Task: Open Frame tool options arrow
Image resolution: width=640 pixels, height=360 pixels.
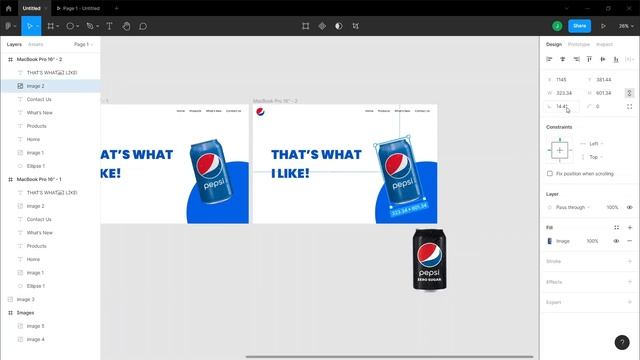Action: point(58,27)
